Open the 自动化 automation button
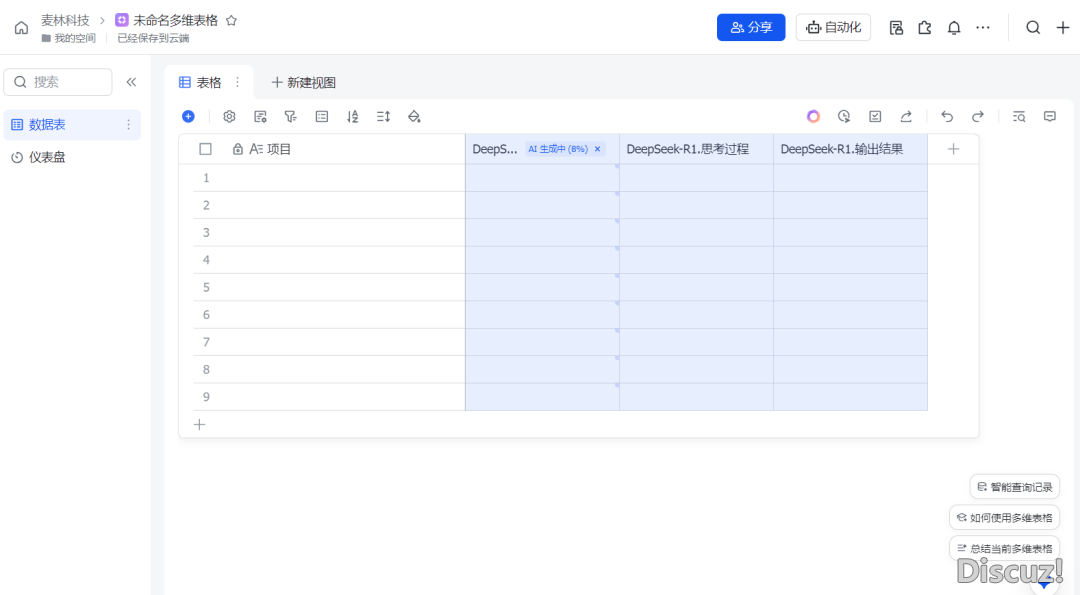This screenshot has height=595, width=1080. [833, 28]
